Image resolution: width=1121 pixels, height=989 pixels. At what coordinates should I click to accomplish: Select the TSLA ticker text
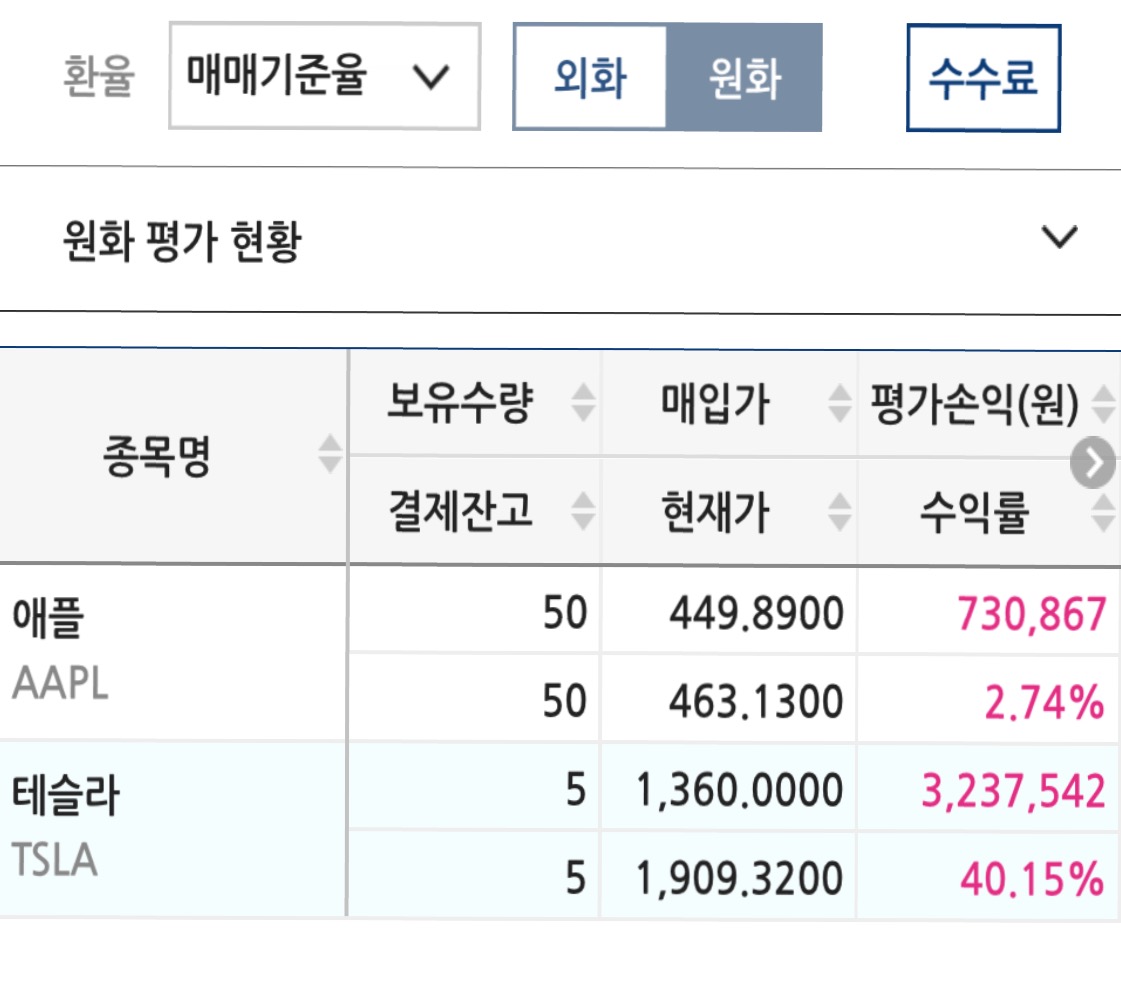[x=54, y=860]
